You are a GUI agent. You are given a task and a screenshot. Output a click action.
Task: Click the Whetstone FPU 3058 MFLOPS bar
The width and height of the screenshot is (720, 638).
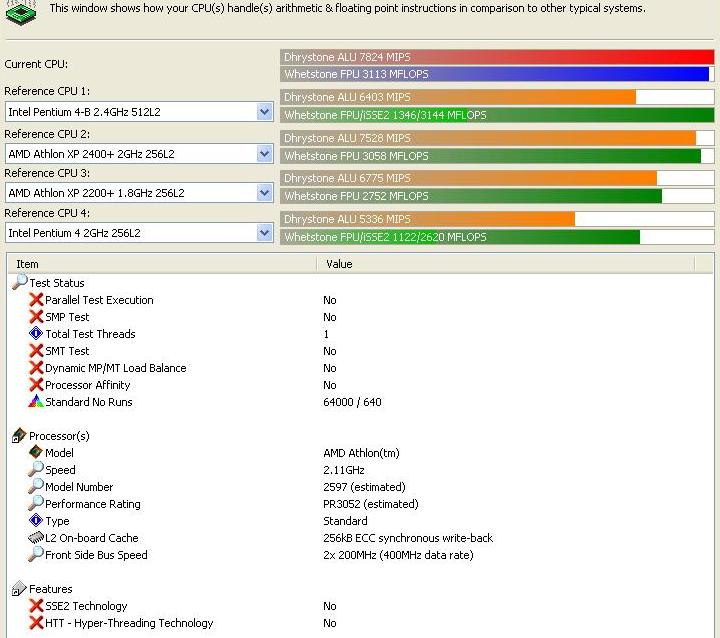point(497,156)
